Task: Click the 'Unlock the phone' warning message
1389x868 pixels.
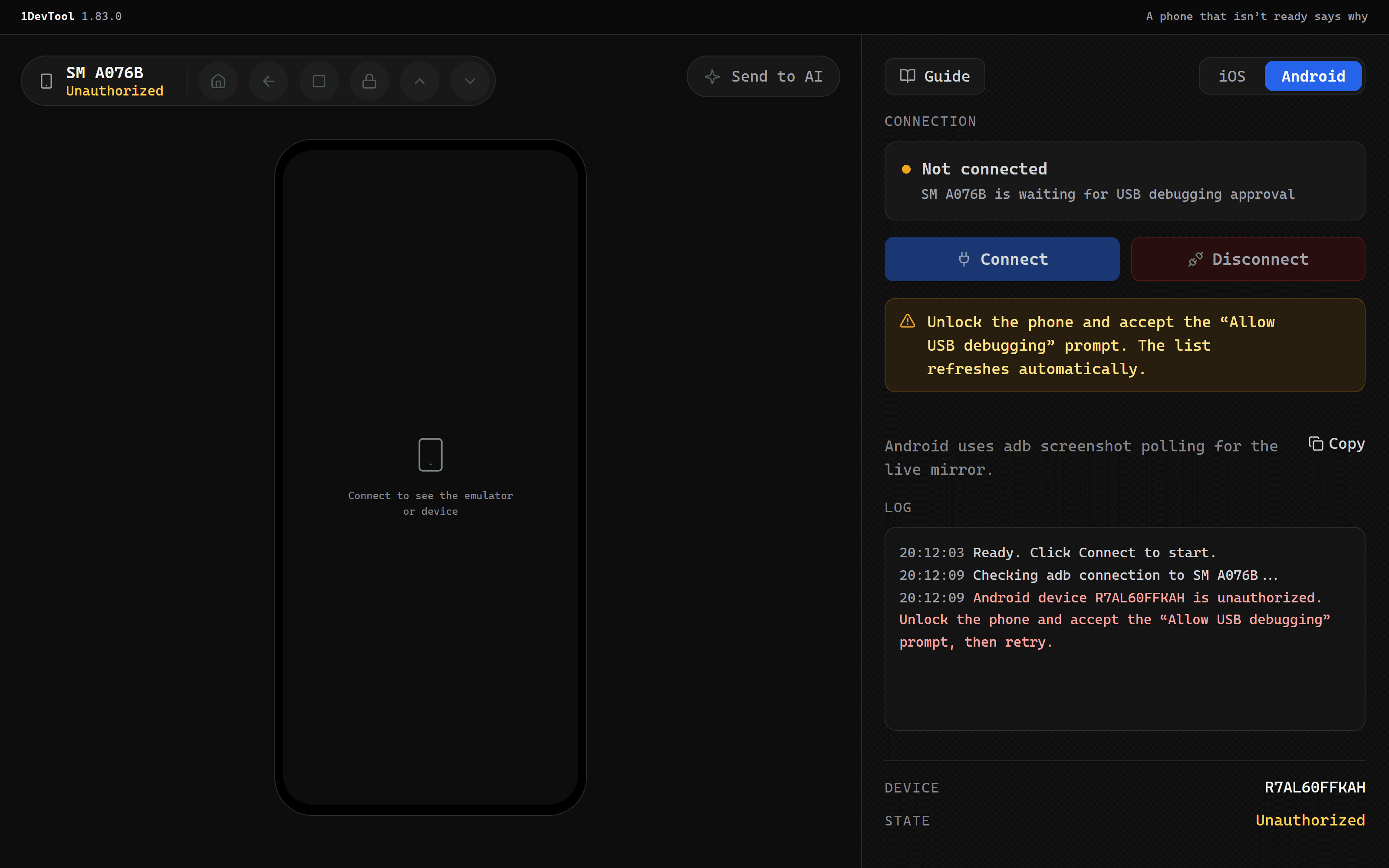Action: 1101,345
